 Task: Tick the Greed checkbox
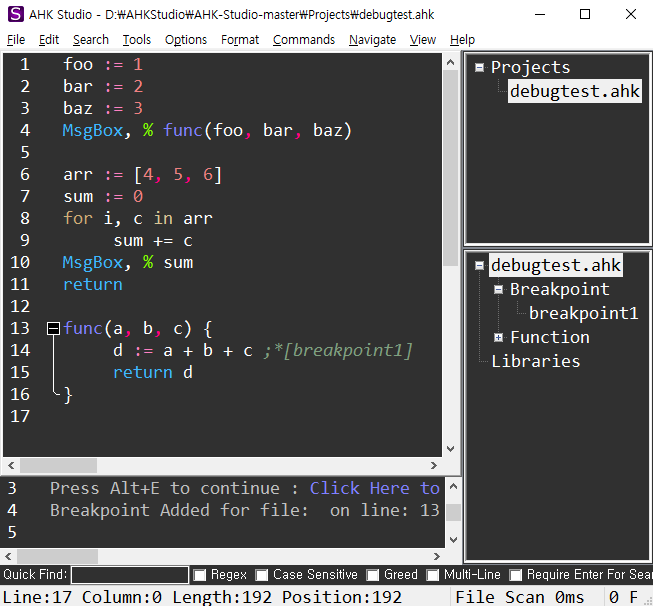373,575
